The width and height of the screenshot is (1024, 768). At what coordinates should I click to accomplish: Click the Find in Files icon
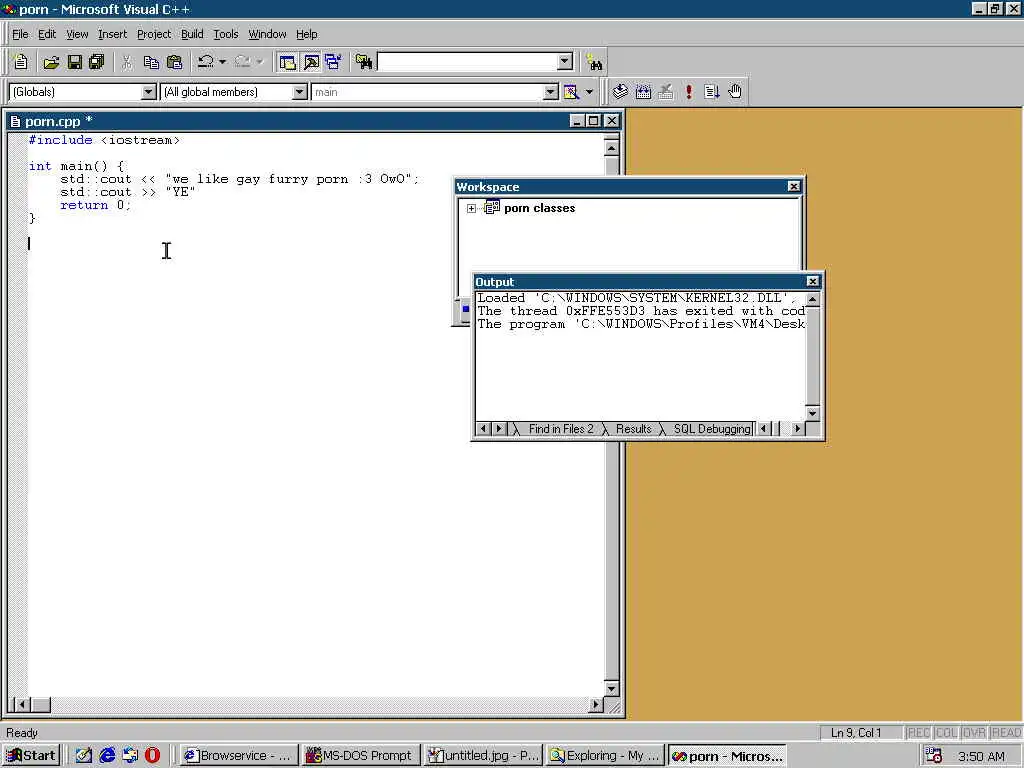point(364,62)
